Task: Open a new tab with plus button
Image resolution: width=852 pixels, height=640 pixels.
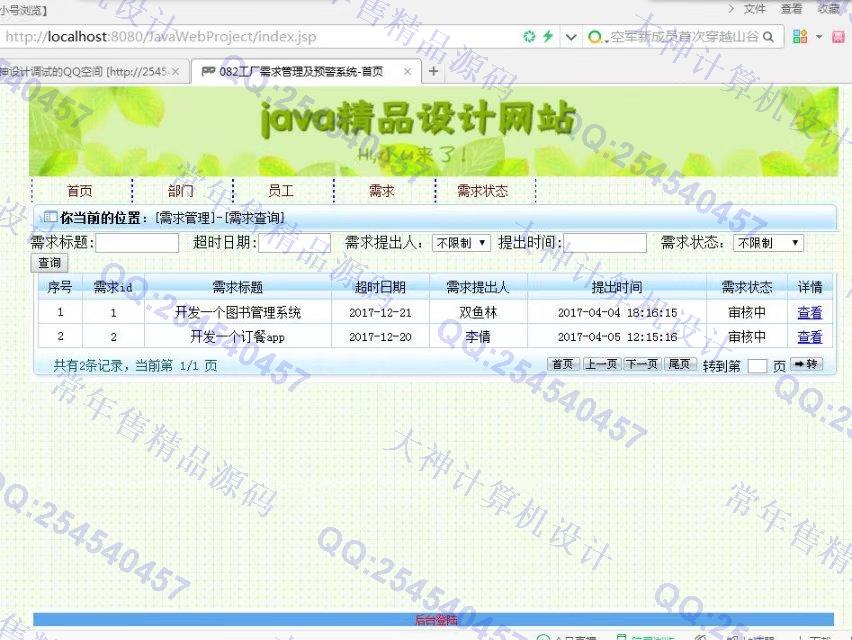Action: [x=433, y=71]
